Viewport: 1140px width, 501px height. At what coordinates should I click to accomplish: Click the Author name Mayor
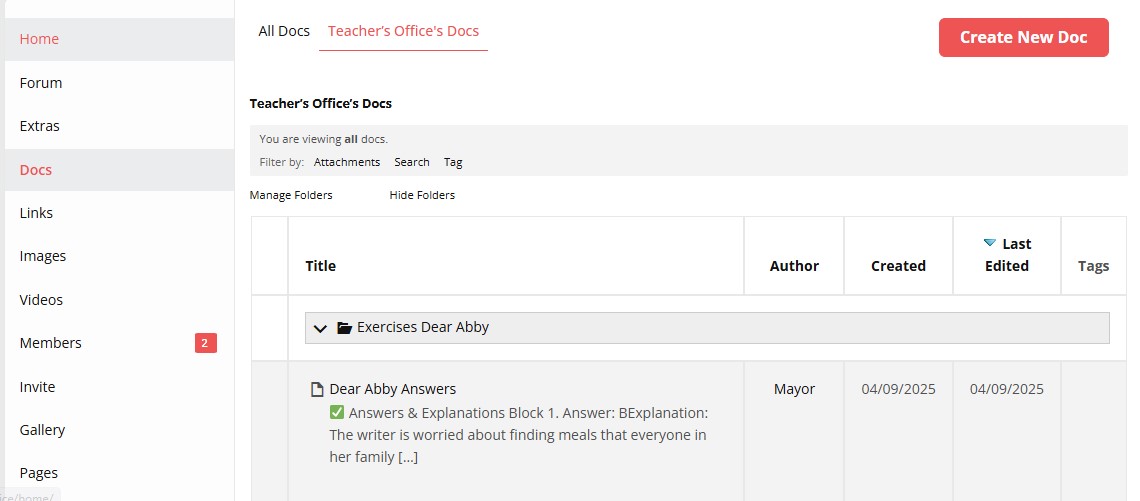[x=794, y=389]
